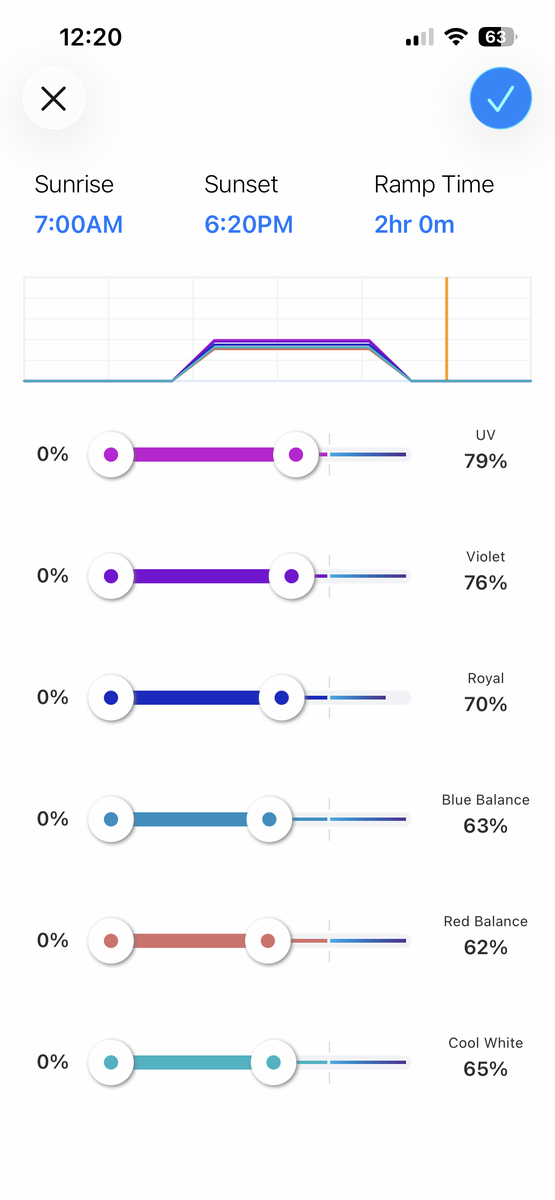Viewport: 555px width, 1200px height.
Task: Confirm with the blue checkmark button
Action: click(x=500, y=98)
